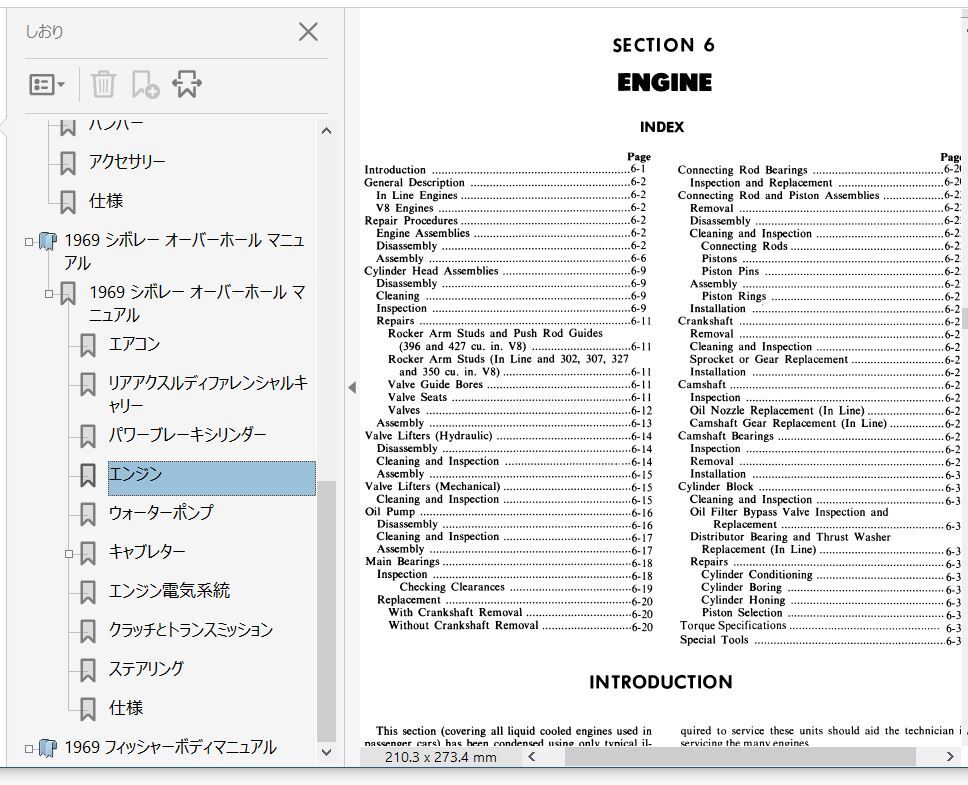
Task: Click index entry Camshaft Bearings
Action: click(725, 436)
